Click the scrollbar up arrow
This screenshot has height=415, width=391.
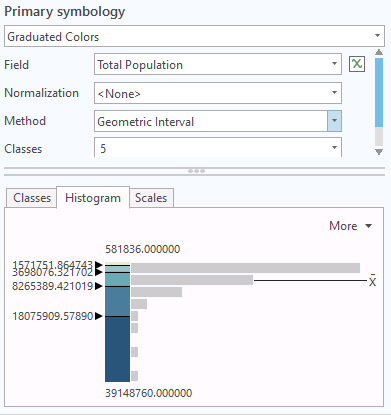379,52
